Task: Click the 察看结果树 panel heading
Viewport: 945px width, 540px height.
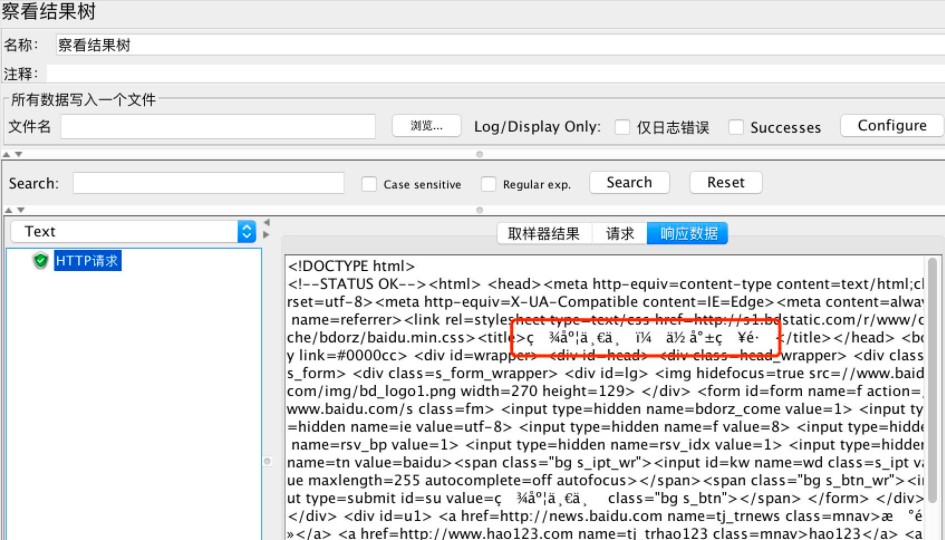Action: tap(48, 11)
